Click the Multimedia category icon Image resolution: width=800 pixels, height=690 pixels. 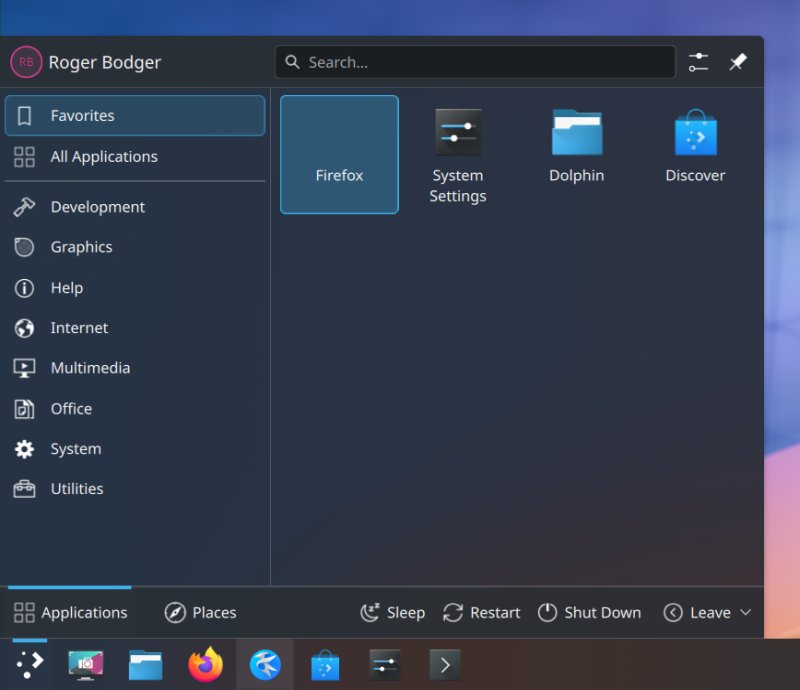23,368
